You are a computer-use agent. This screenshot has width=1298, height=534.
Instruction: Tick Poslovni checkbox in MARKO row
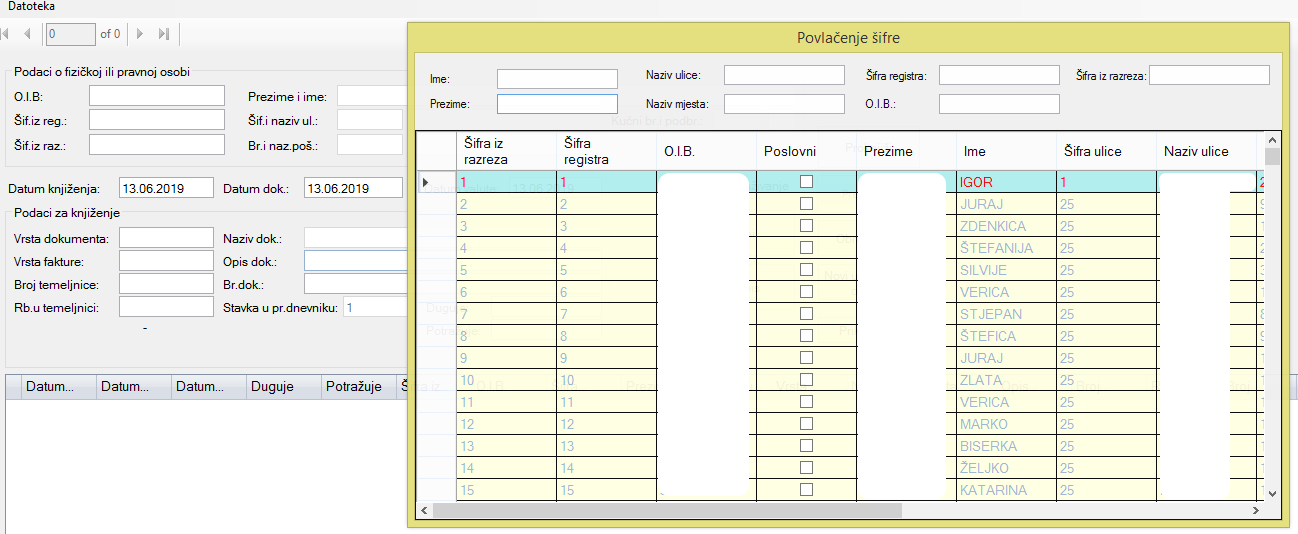point(806,424)
